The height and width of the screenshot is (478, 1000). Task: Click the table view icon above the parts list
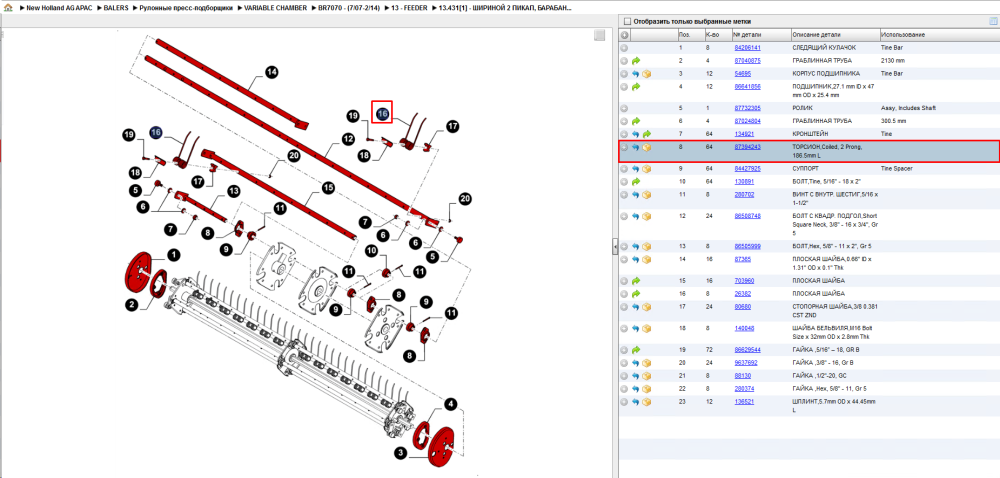[x=992, y=21]
